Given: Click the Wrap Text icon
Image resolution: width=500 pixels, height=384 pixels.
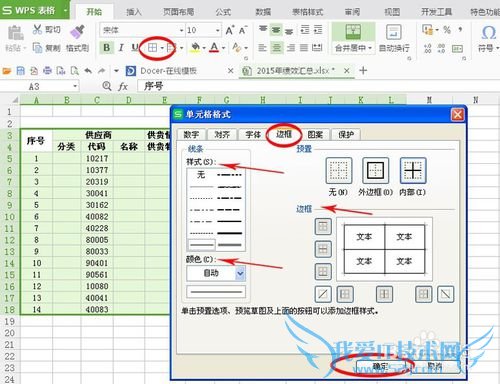Looking at the screenshot, I should (x=394, y=33).
